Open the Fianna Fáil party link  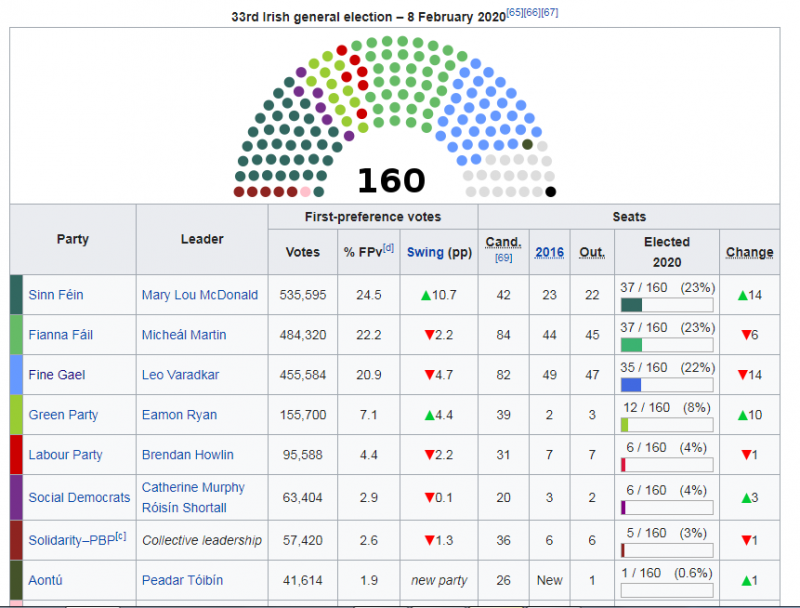[61, 335]
